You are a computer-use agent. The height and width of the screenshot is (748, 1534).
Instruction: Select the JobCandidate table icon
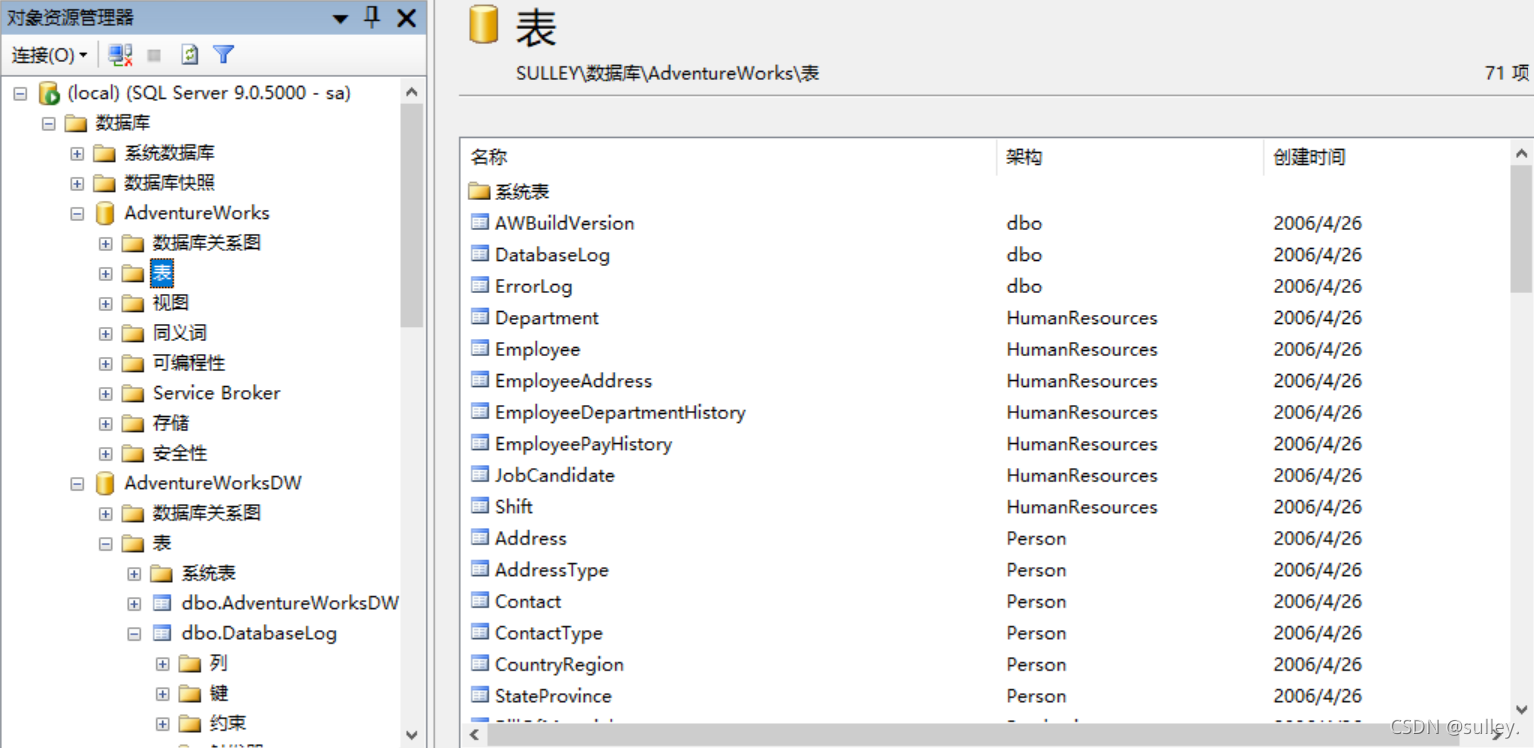coord(480,475)
